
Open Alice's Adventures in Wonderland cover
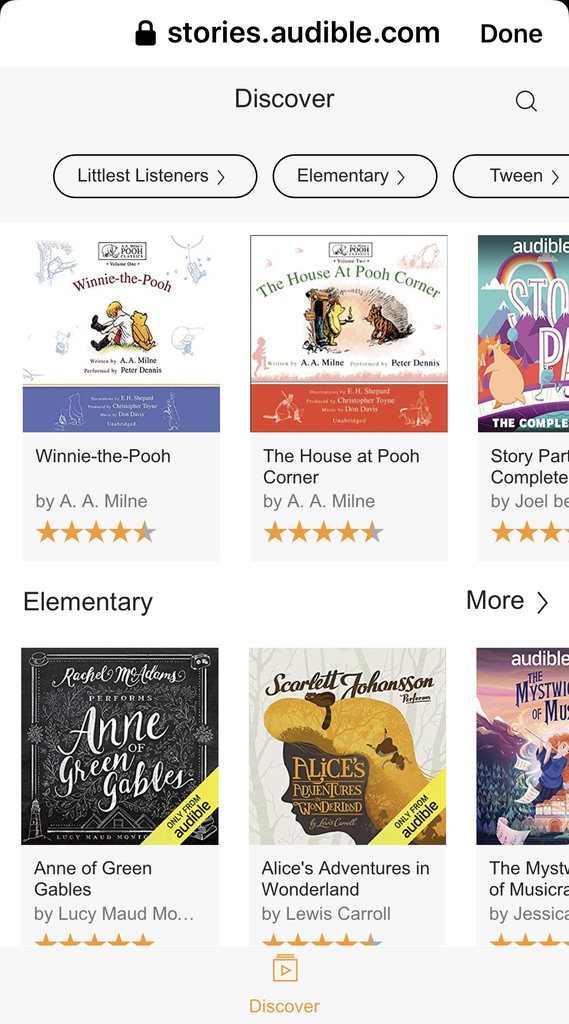[x=348, y=746]
